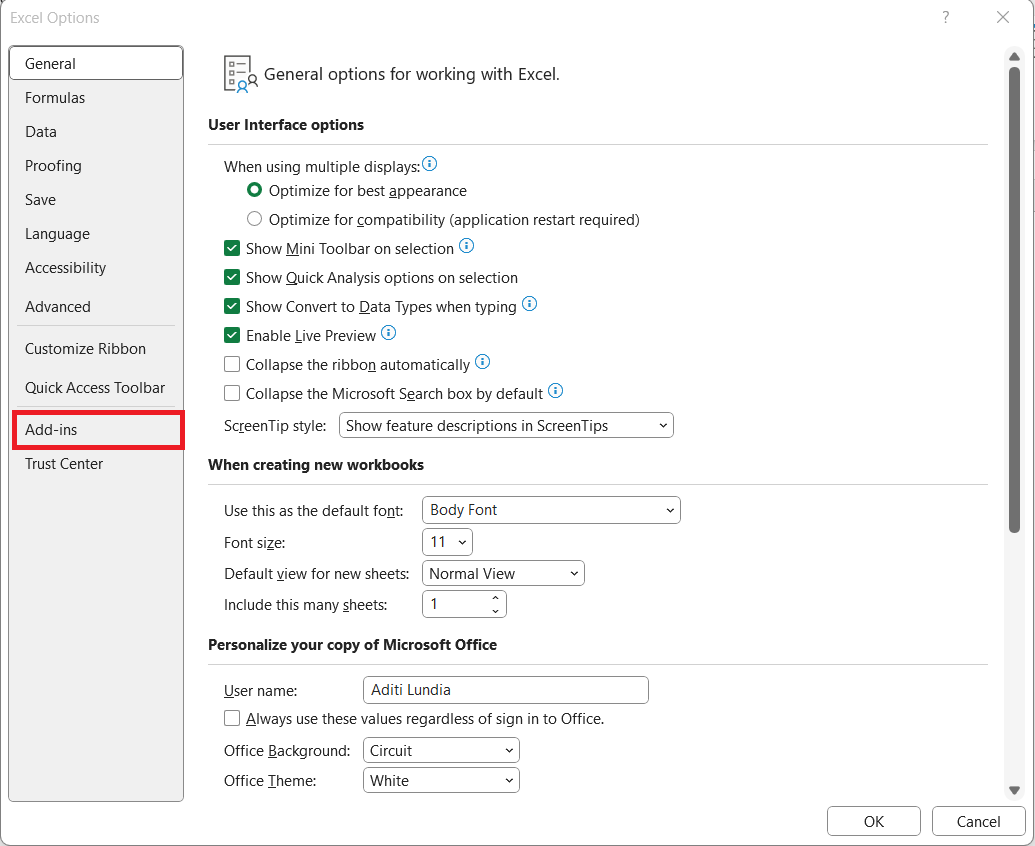Enable Collapse the Microsoft Search box by default
The image size is (1035, 846).
tap(232, 393)
